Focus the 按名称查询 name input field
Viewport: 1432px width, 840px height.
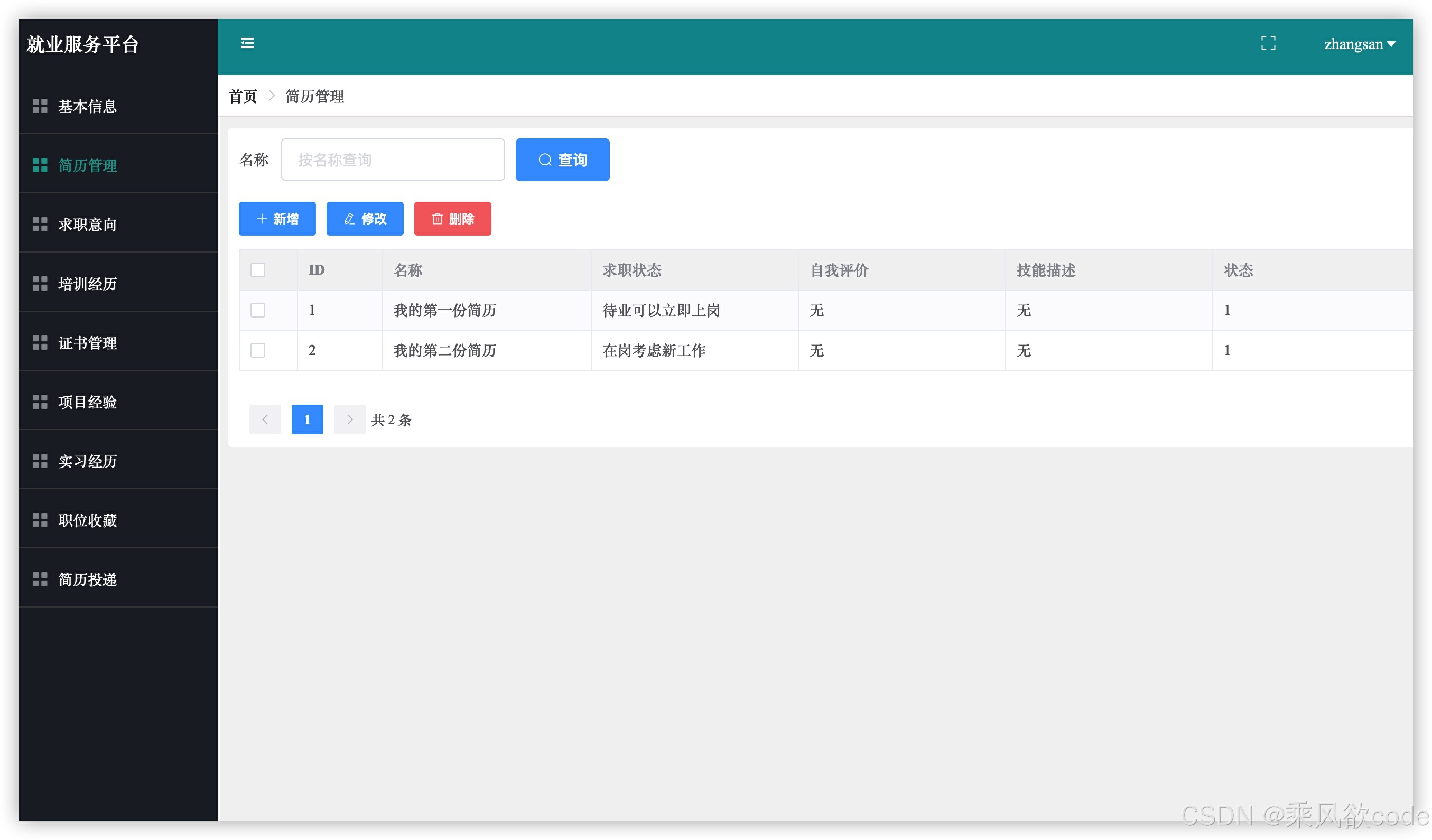pyautogui.click(x=393, y=160)
